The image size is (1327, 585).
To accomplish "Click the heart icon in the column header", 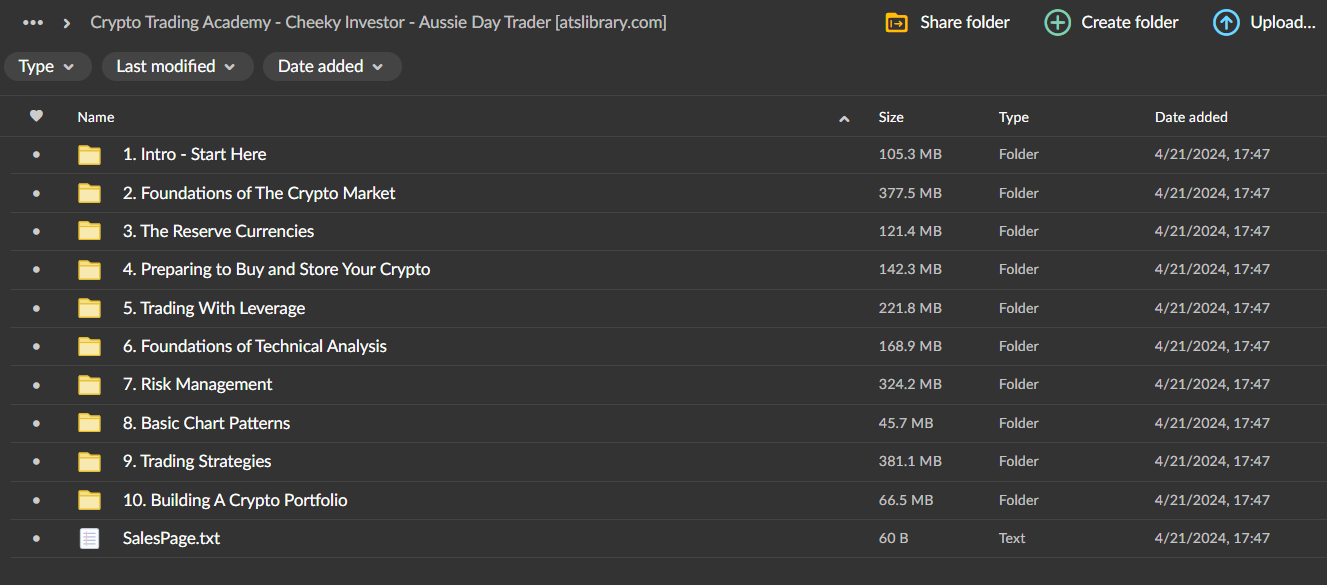I will click(x=36, y=116).
